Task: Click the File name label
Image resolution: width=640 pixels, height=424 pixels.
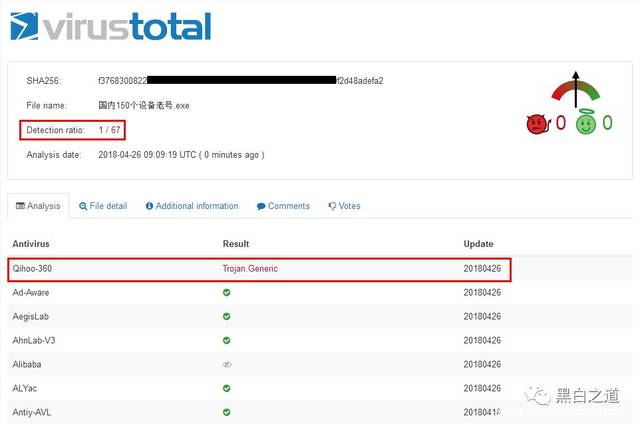Action: click(x=46, y=106)
